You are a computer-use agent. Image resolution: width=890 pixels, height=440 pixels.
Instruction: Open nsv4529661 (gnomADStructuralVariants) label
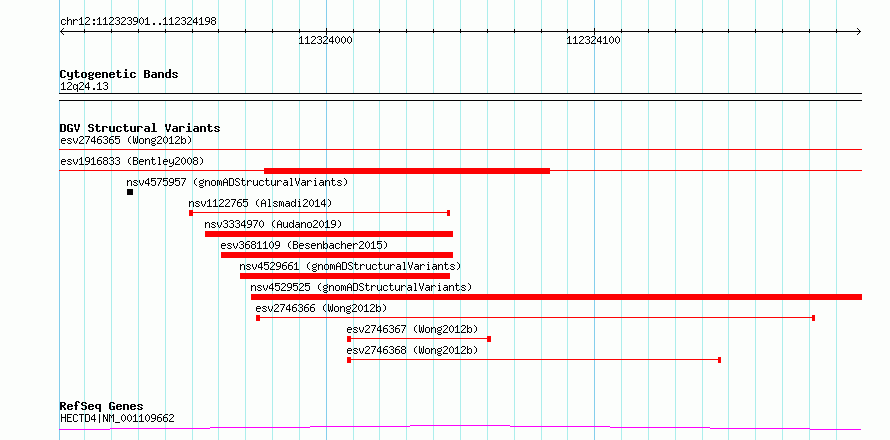click(350, 266)
